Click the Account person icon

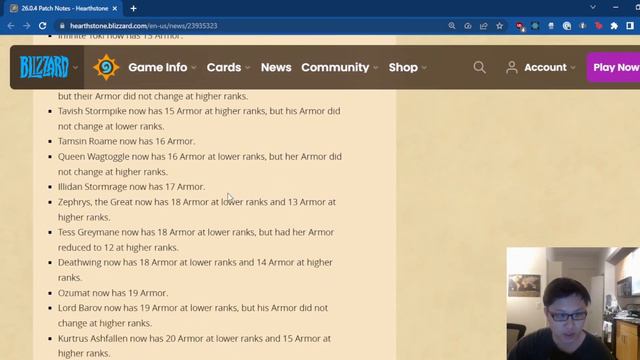(x=511, y=67)
